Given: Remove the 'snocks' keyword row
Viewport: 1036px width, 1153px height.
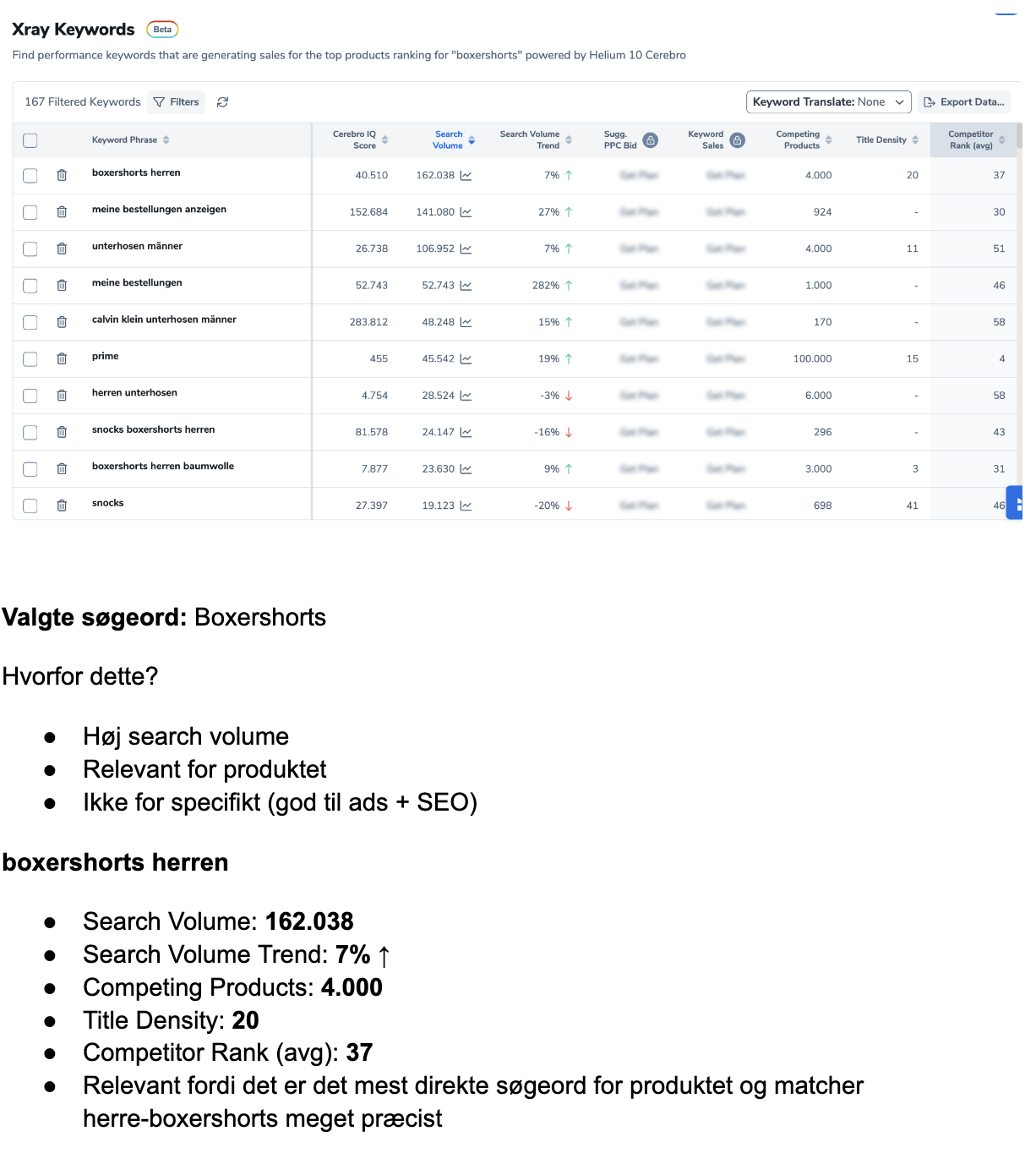Looking at the screenshot, I should coord(62,505).
